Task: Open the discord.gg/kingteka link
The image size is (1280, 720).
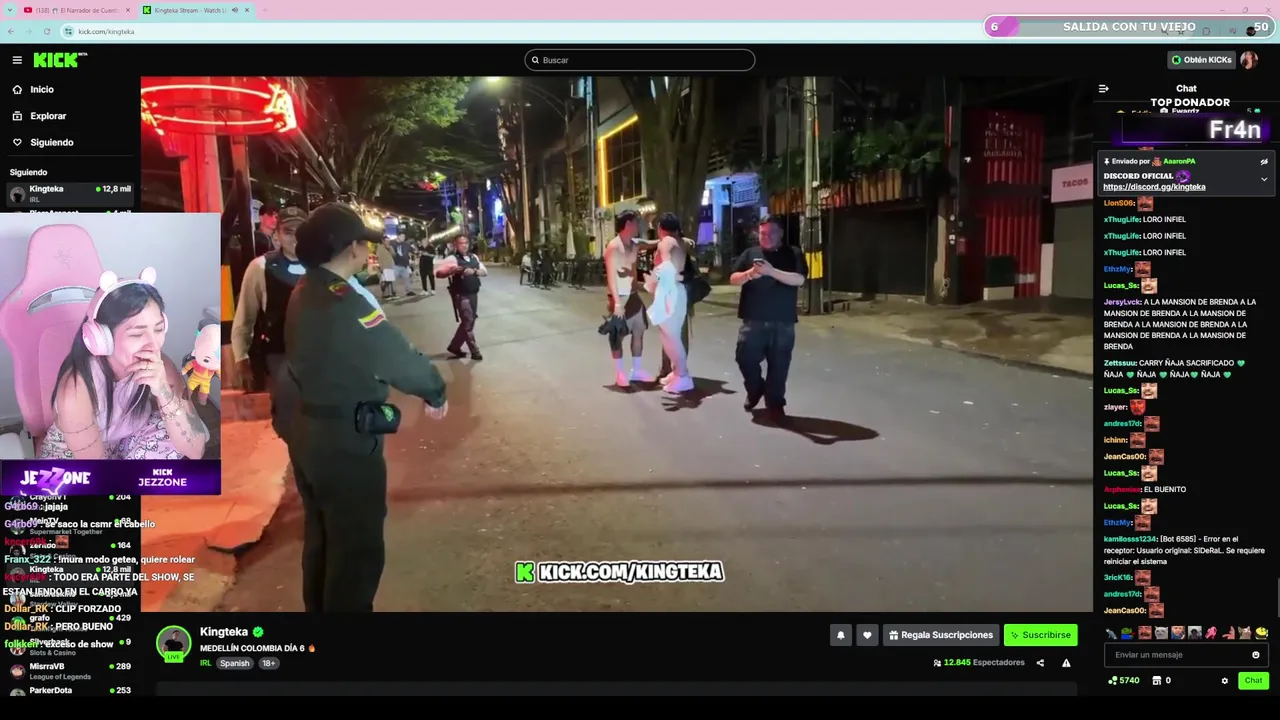Action: pos(1154,187)
